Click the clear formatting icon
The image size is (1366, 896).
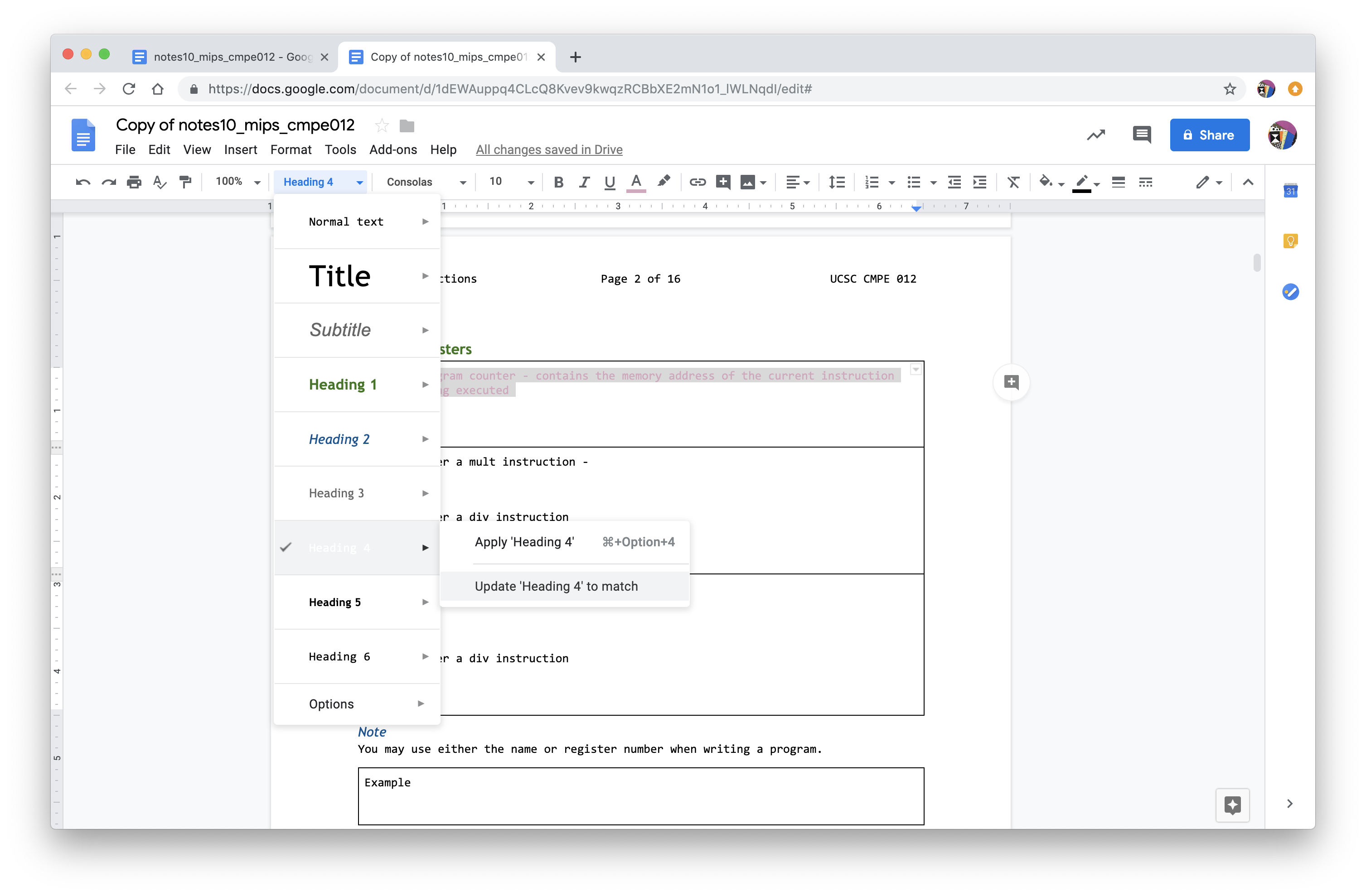1013,182
